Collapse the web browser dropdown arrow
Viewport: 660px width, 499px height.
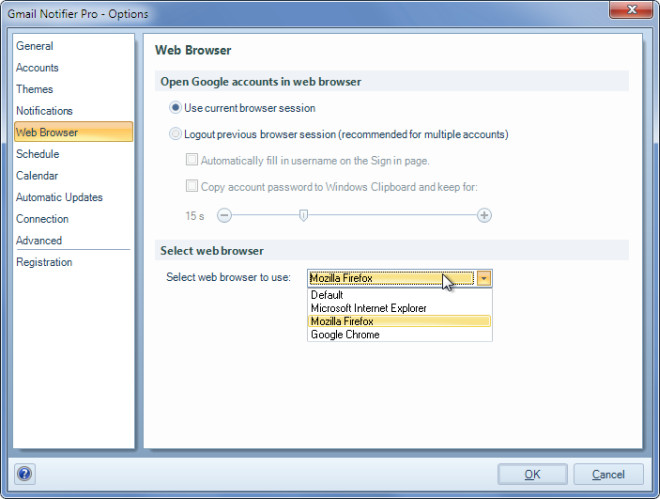pyautogui.click(x=484, y=278)
